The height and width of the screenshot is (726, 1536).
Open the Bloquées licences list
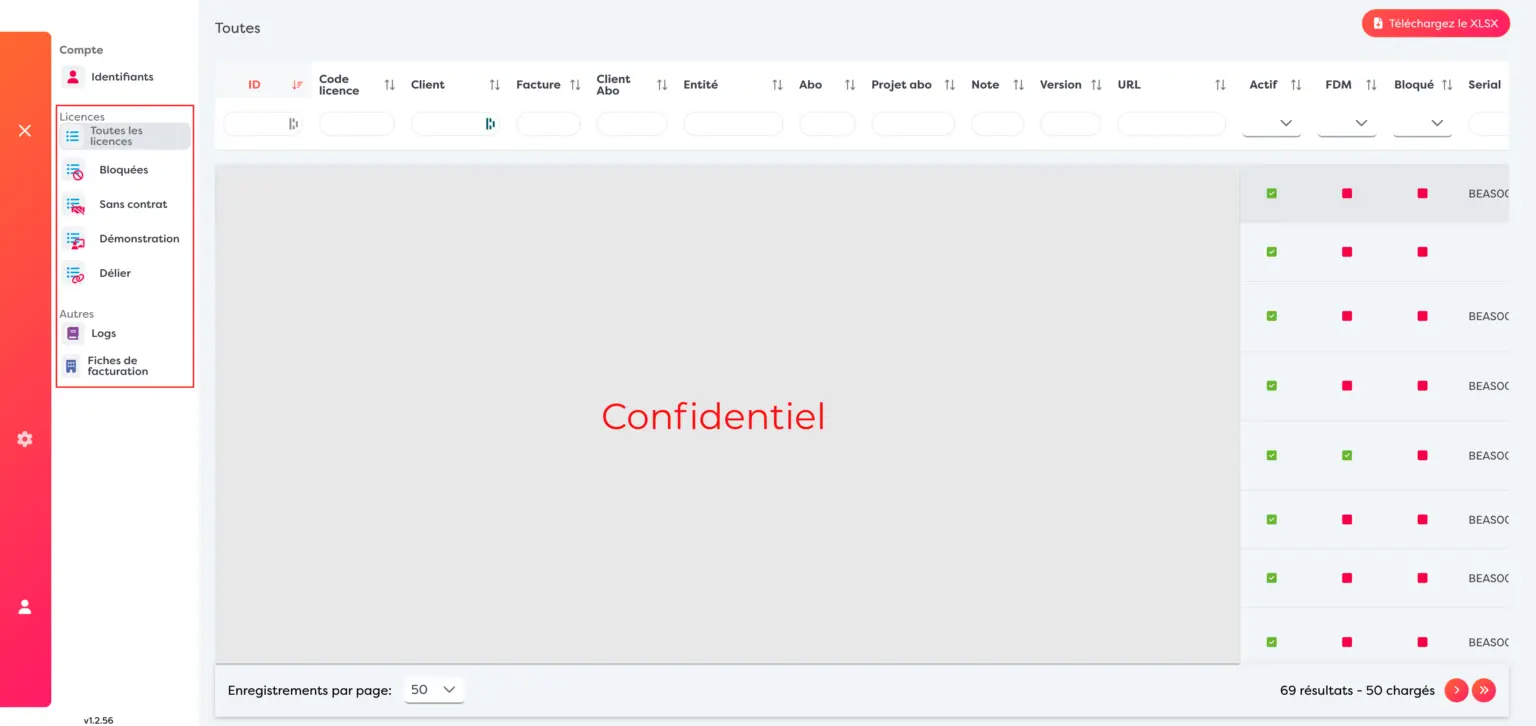pos(124,171)
